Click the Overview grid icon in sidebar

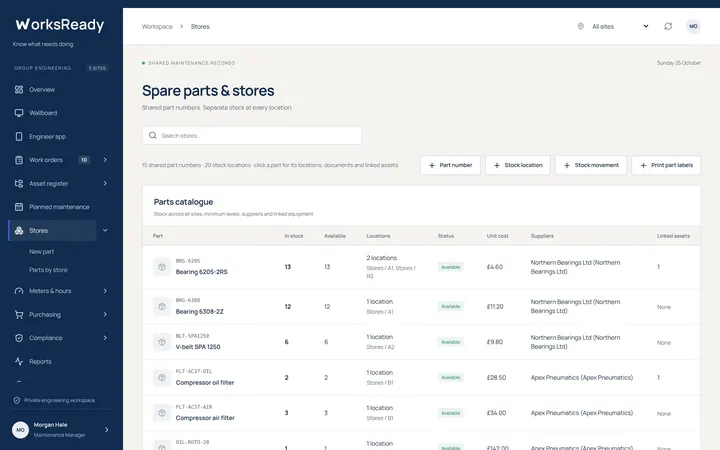pyautogui.click(x=19, y=90)
